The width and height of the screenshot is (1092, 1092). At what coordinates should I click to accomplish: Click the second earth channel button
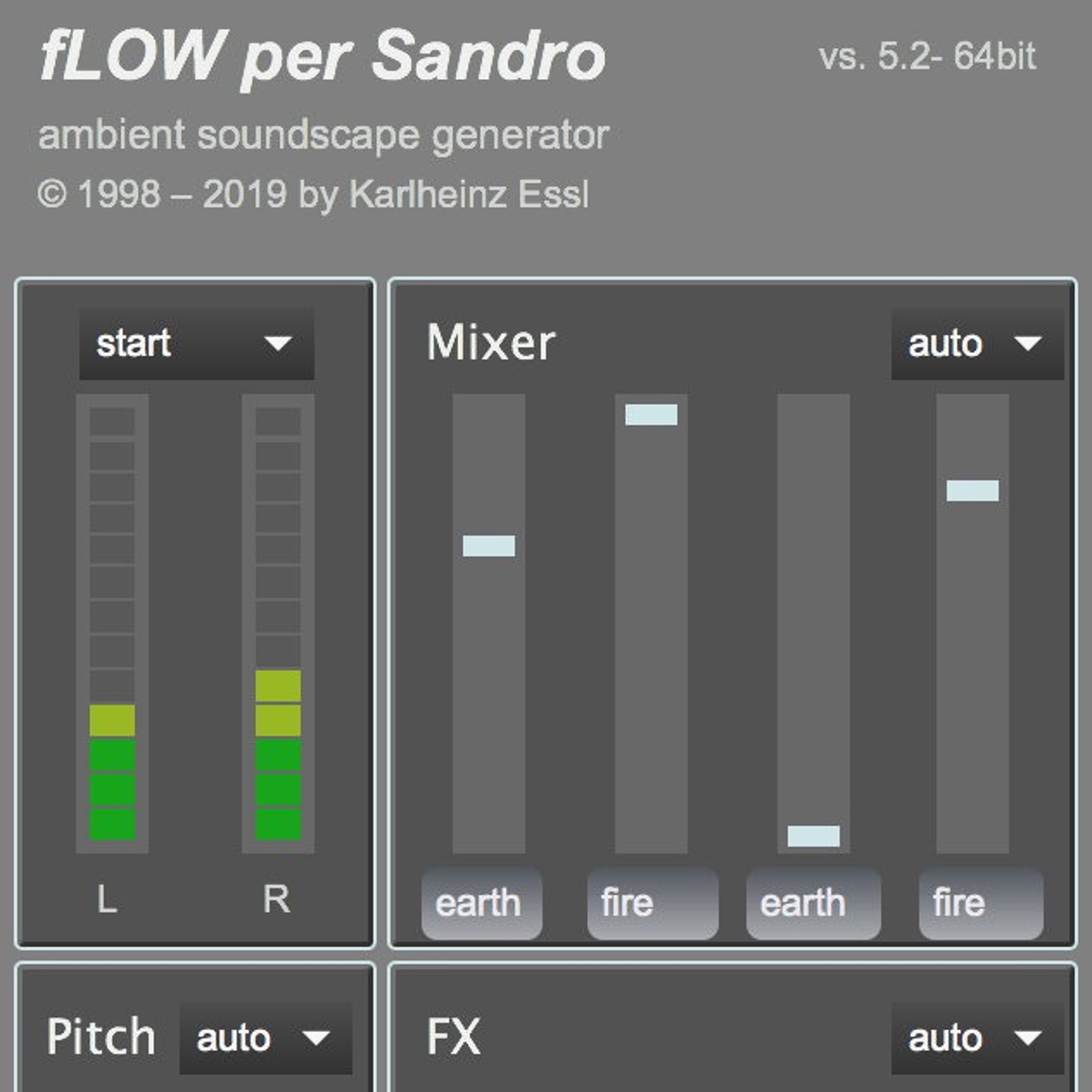813,904
